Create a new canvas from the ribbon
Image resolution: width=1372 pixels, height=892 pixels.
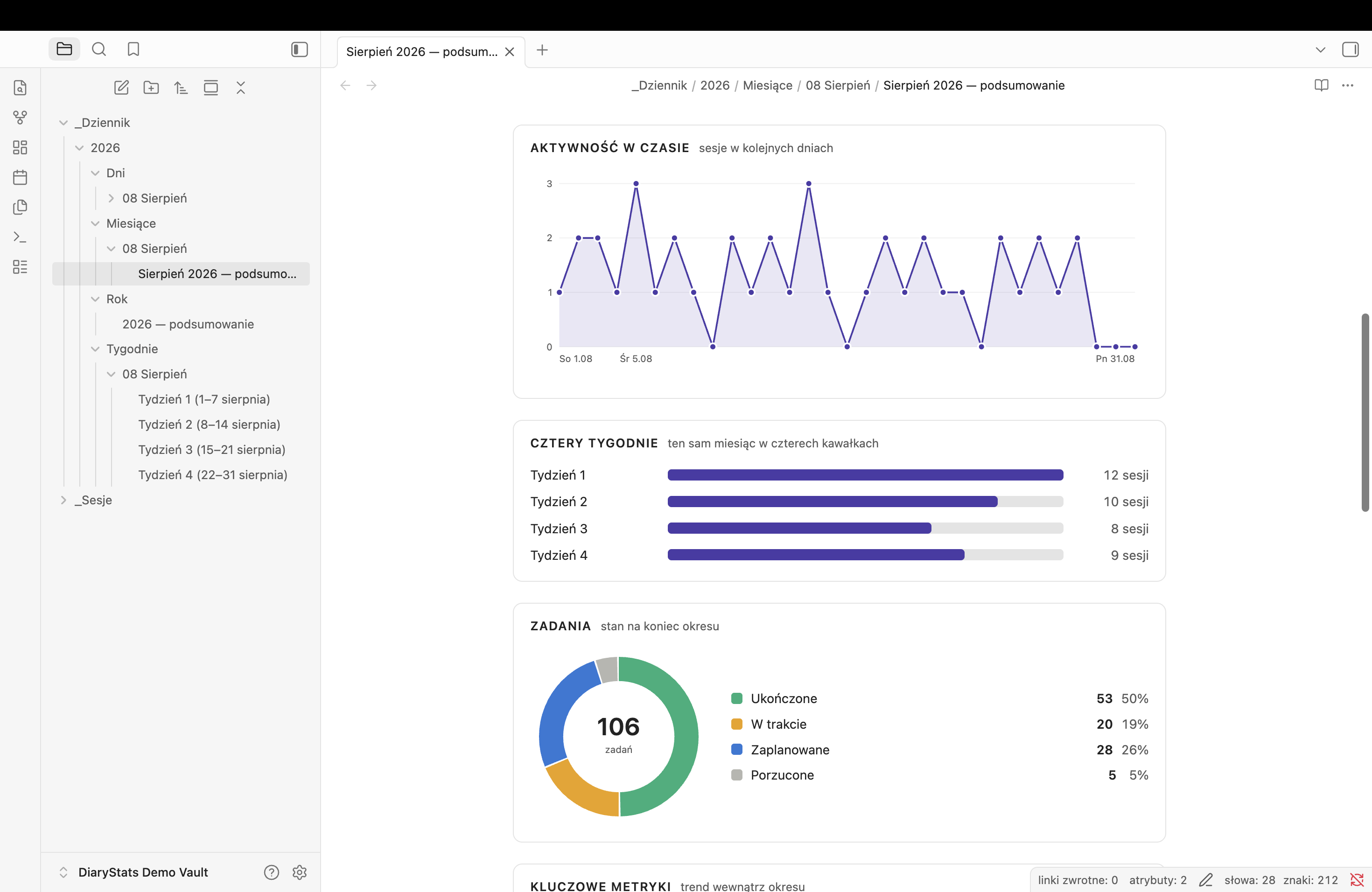point(20,147)
